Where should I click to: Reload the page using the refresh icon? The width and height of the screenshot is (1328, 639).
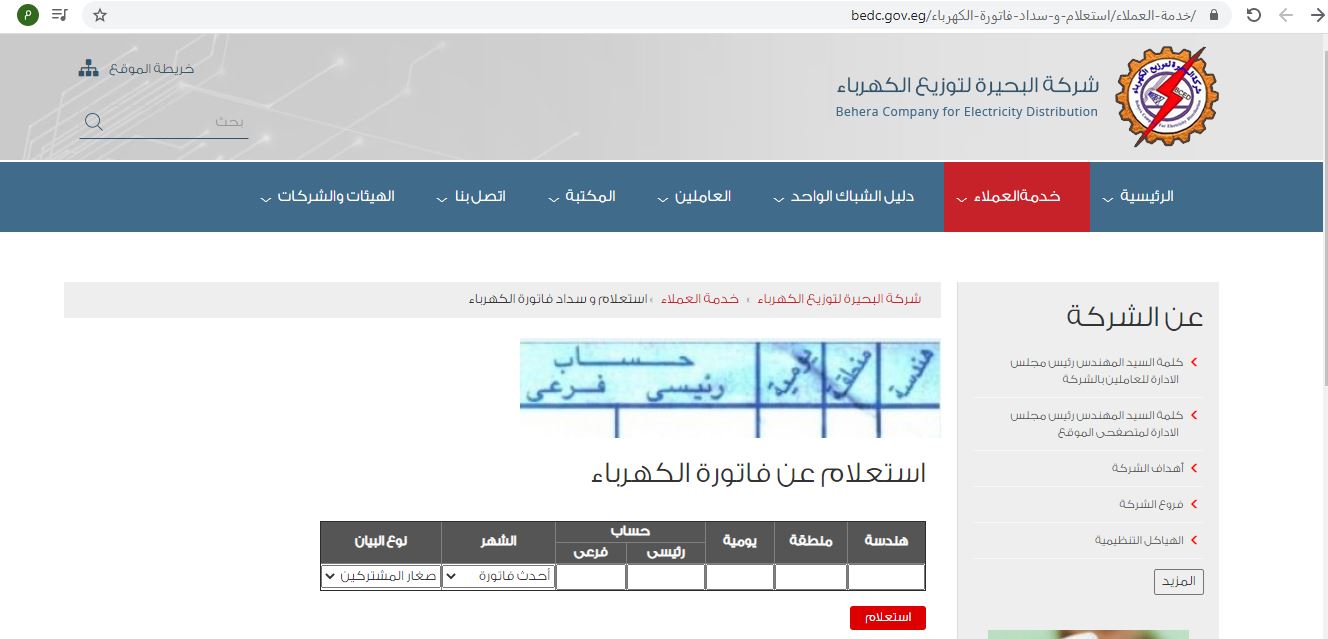tap(1253, 15)
